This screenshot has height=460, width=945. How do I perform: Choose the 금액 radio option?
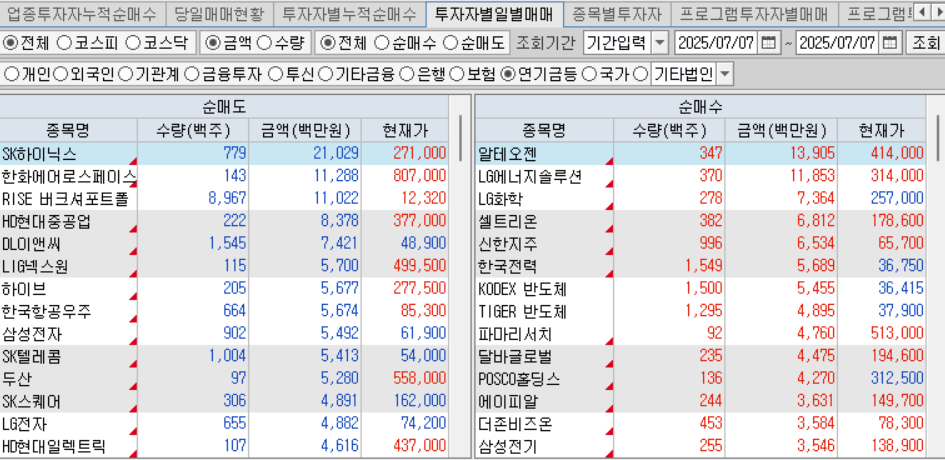[214, 43]
